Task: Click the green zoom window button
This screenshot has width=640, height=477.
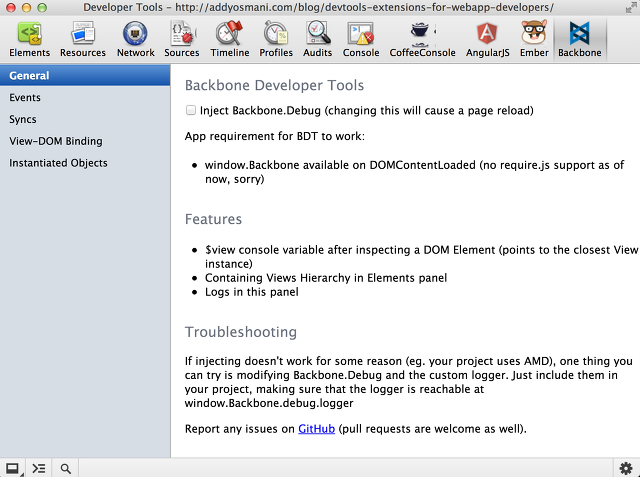Action: click(42, 7)
